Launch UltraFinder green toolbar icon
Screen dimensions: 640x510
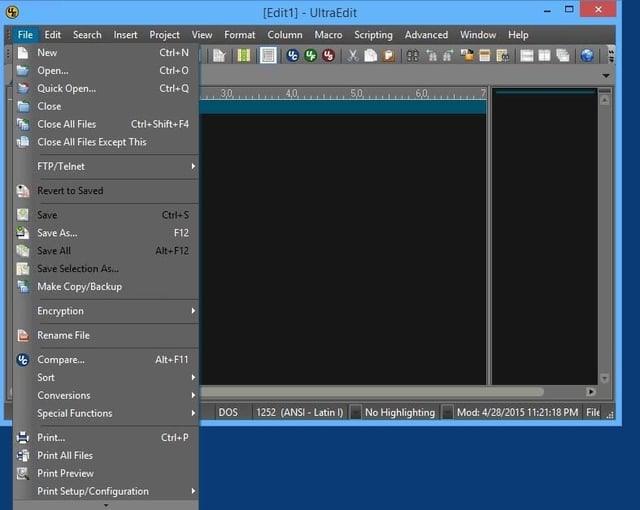311,55
